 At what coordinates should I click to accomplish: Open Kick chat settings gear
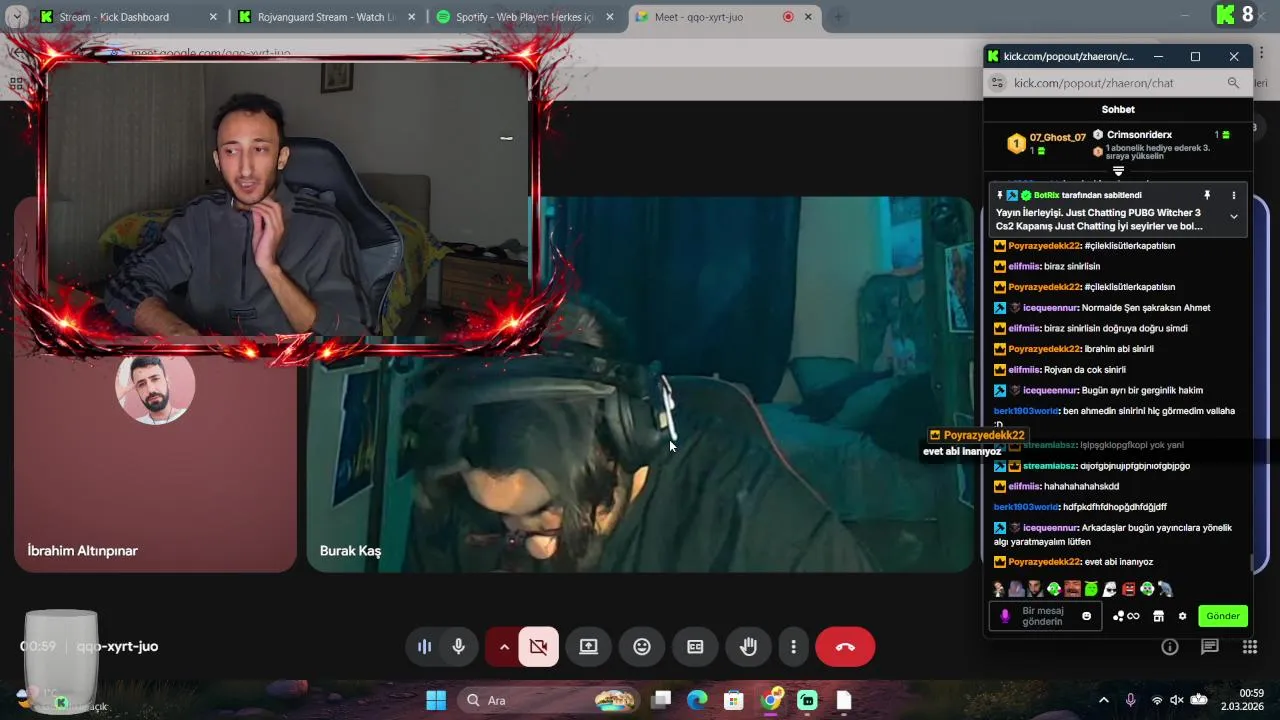(1182, 616)
